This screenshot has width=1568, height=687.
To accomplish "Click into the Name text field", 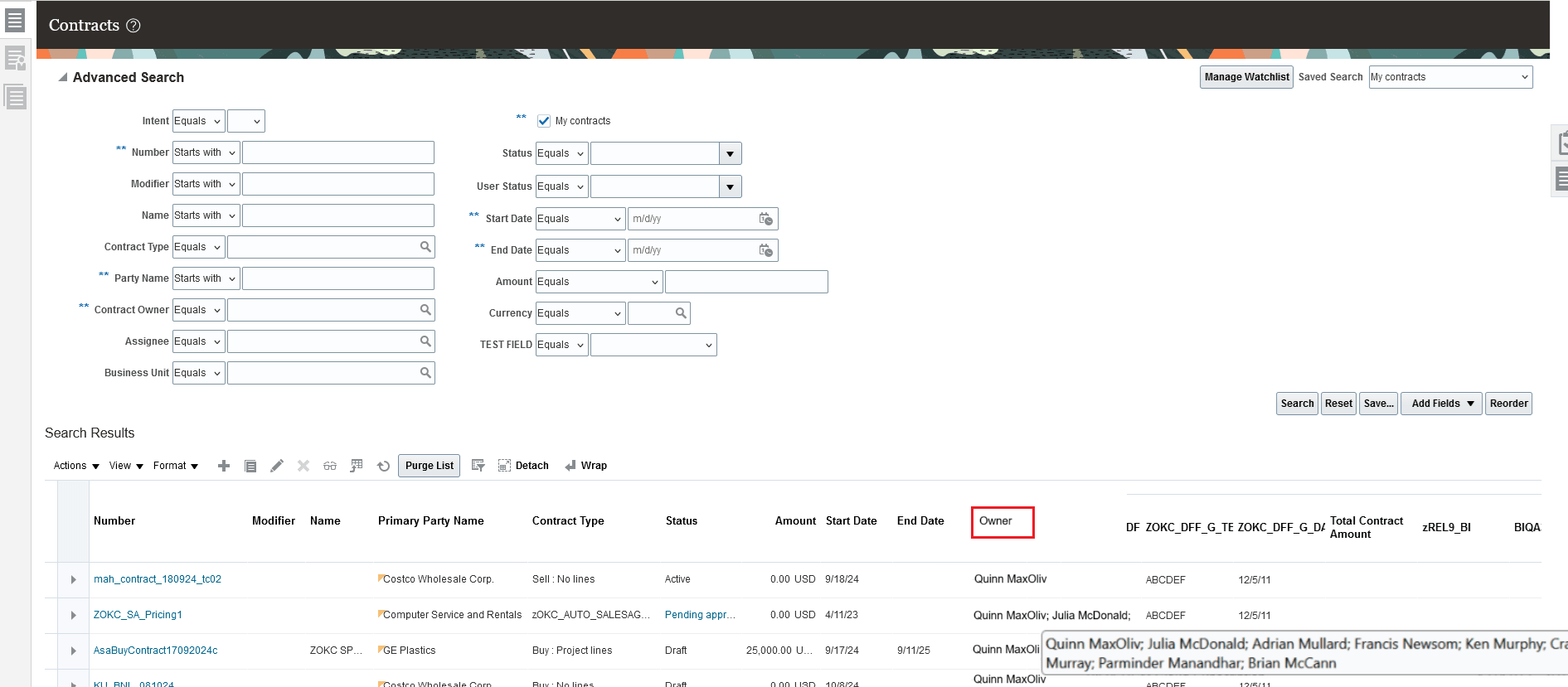I will [x=338, y=215].
